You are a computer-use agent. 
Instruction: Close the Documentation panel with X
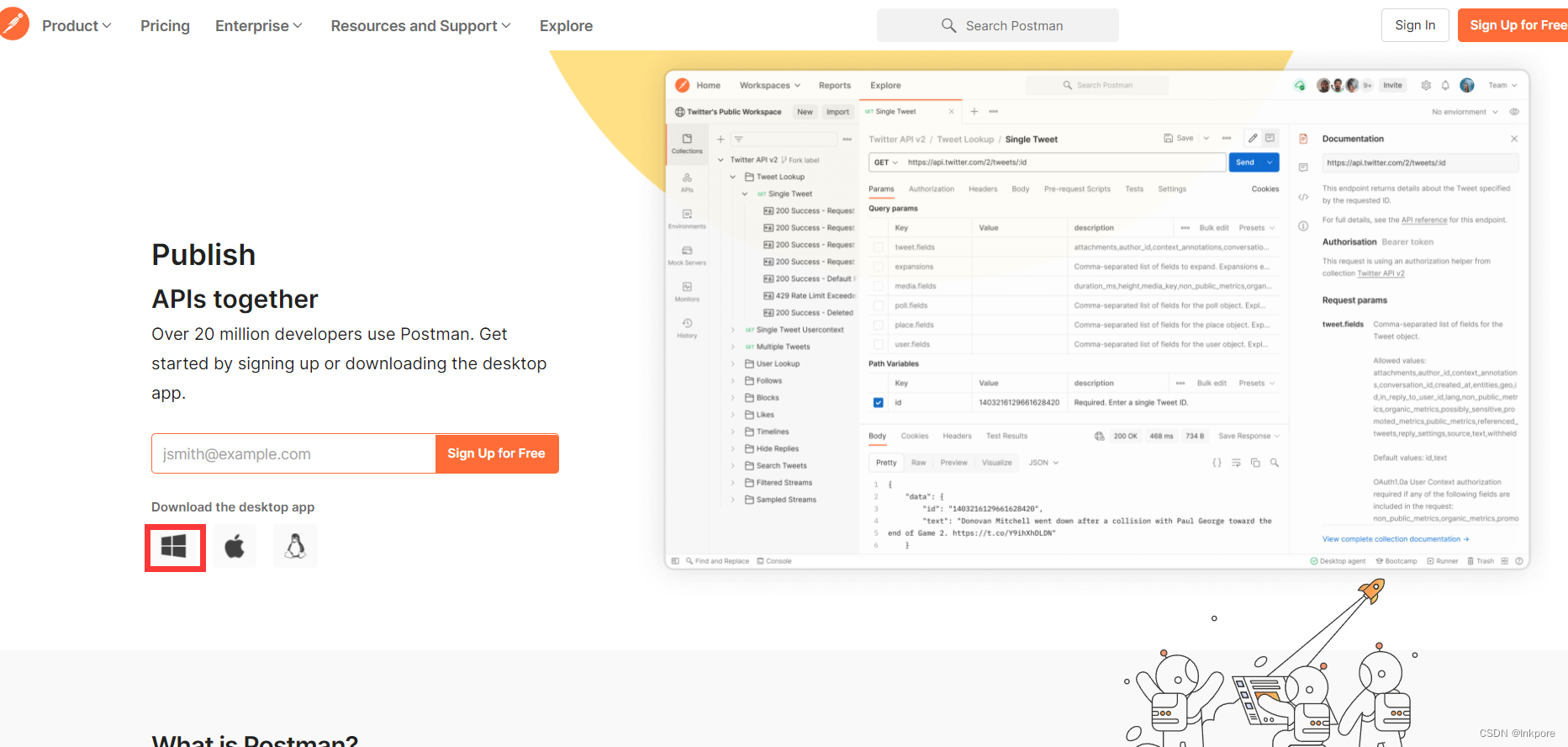[1514, 139]
